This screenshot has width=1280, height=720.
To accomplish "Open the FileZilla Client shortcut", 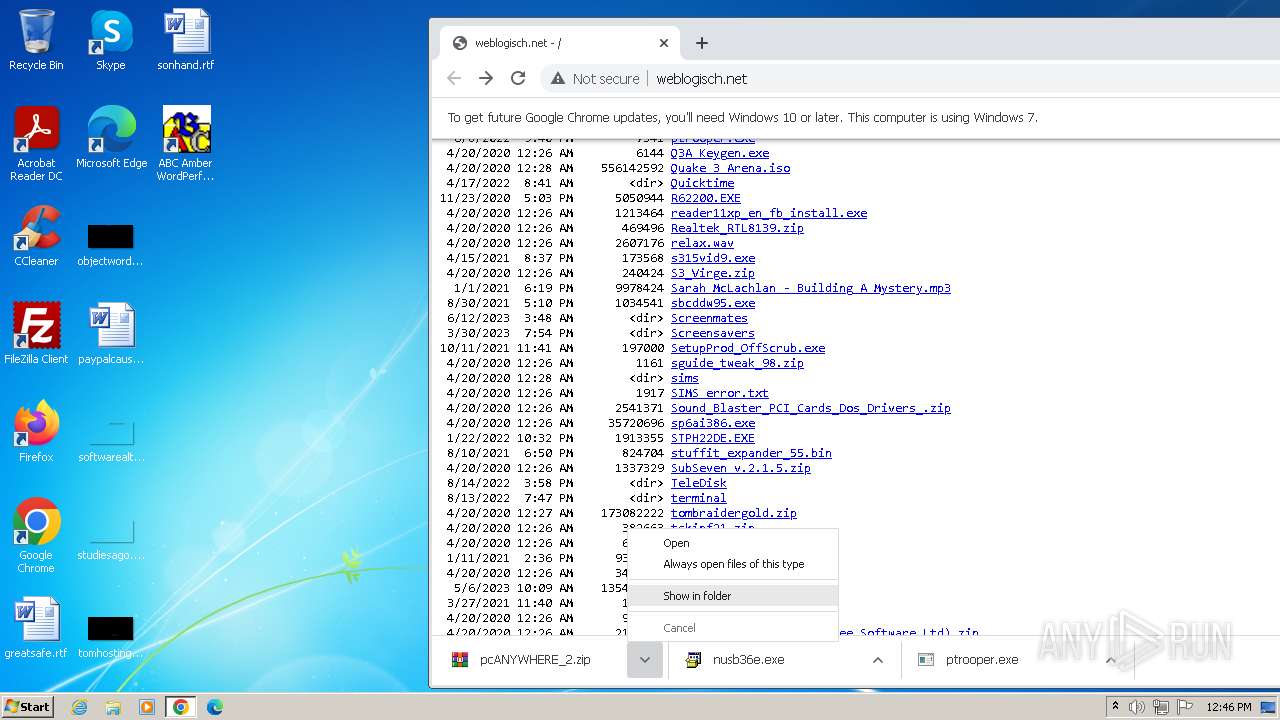I will [36, 333].
